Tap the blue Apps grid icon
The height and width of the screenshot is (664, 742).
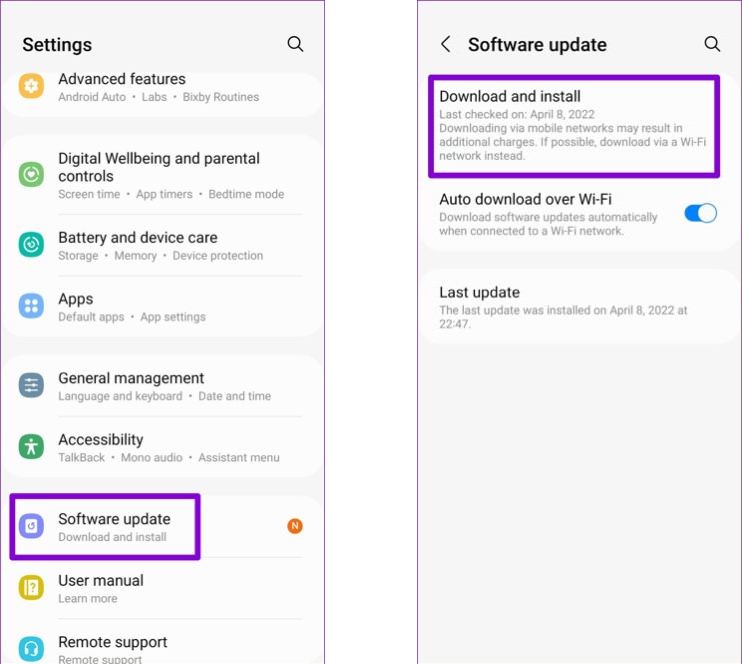(x=32, y=306)
